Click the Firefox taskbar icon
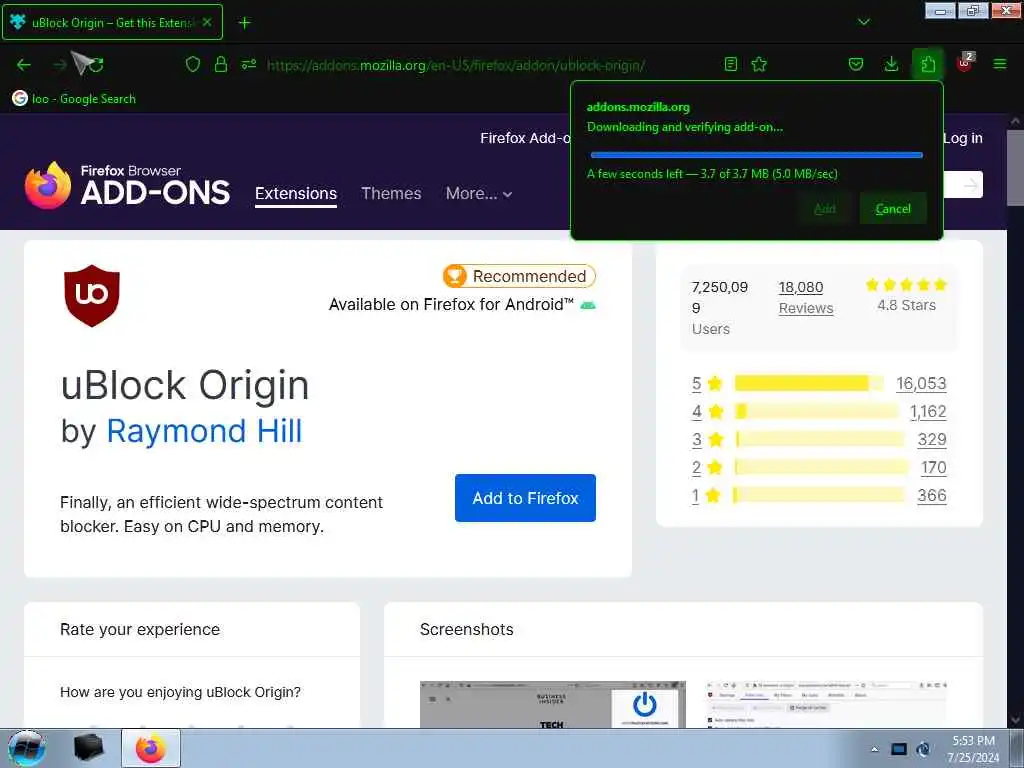This screenshot has height=768, width=1024. [151, 748]
